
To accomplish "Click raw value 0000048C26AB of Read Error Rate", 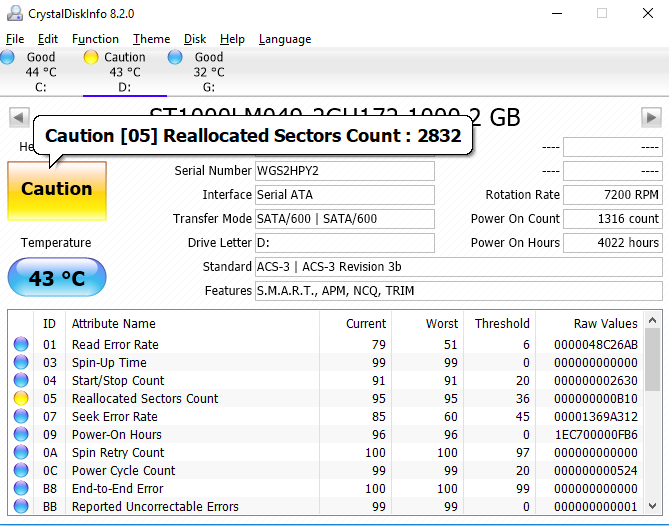I will [x=596, y=345].
